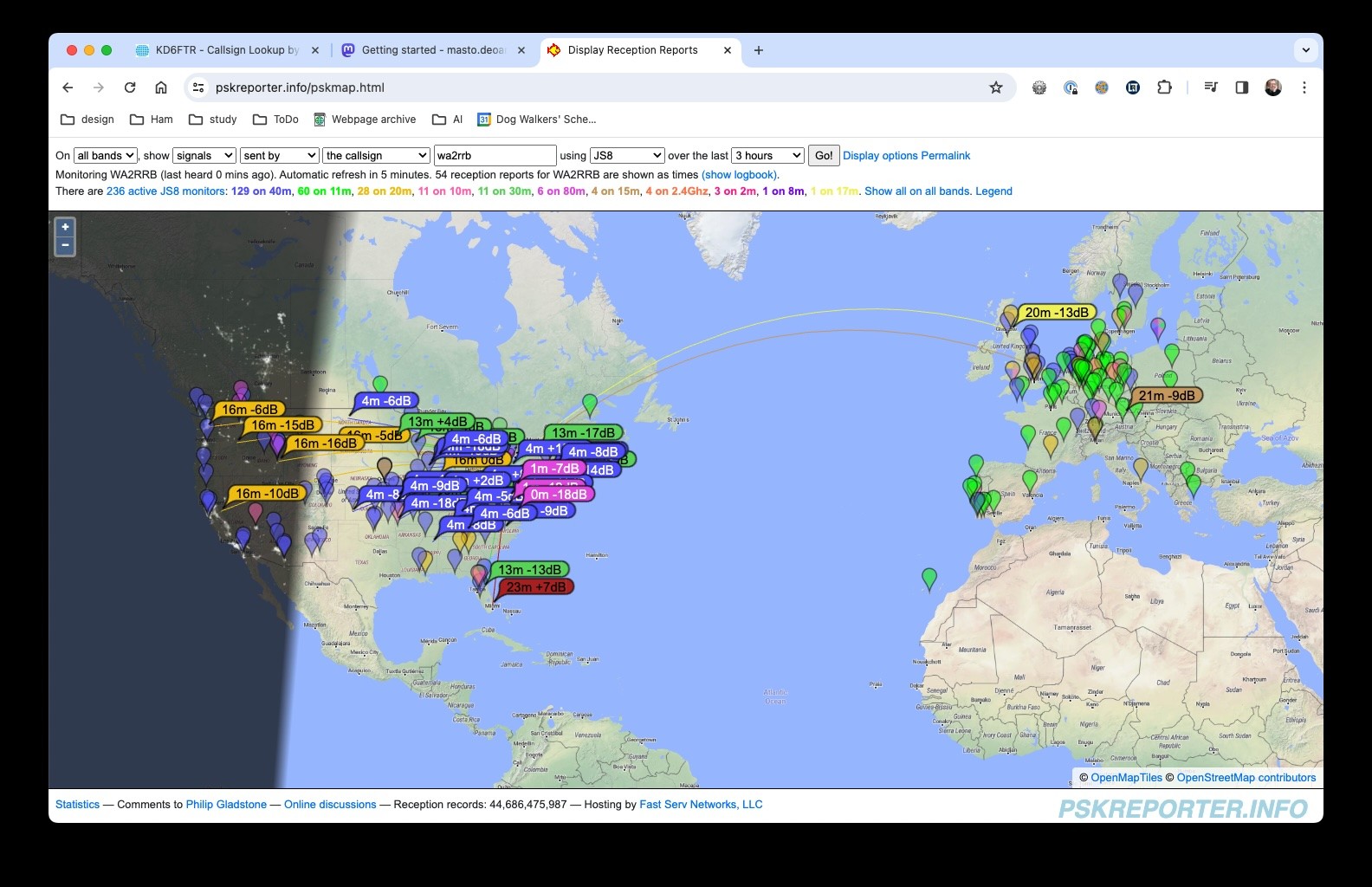1372x887 pixels.
Task: Expand the JS8 mode dropdown
Action: click(627, 156)
